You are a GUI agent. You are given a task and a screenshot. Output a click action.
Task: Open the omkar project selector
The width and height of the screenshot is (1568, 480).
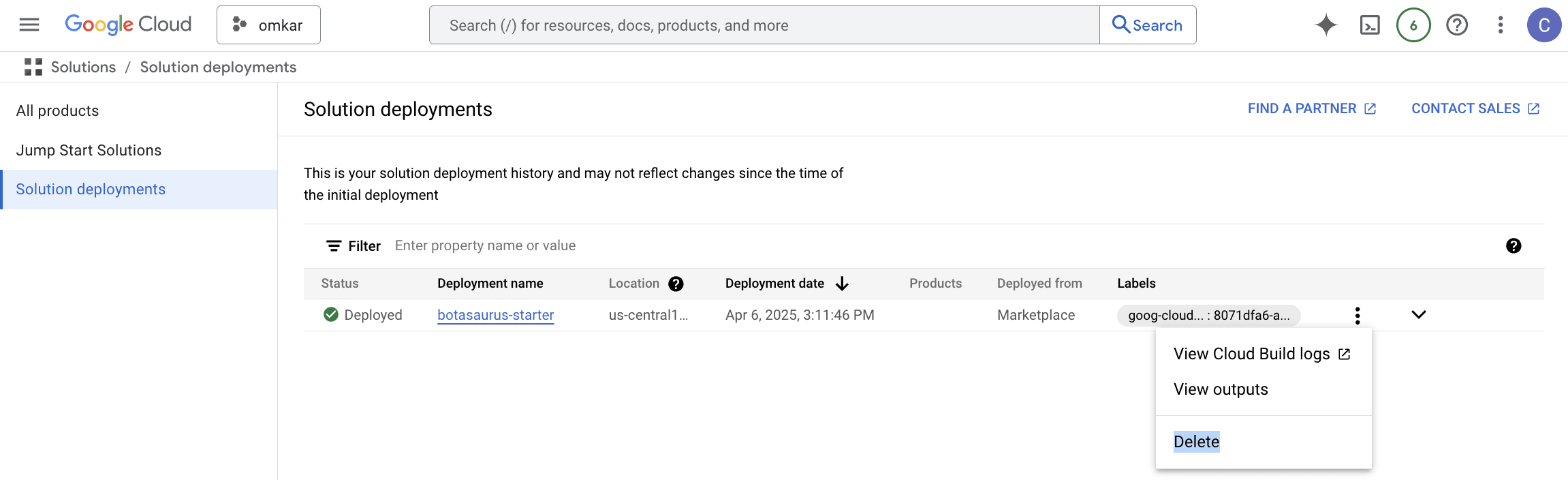(268, 25)
